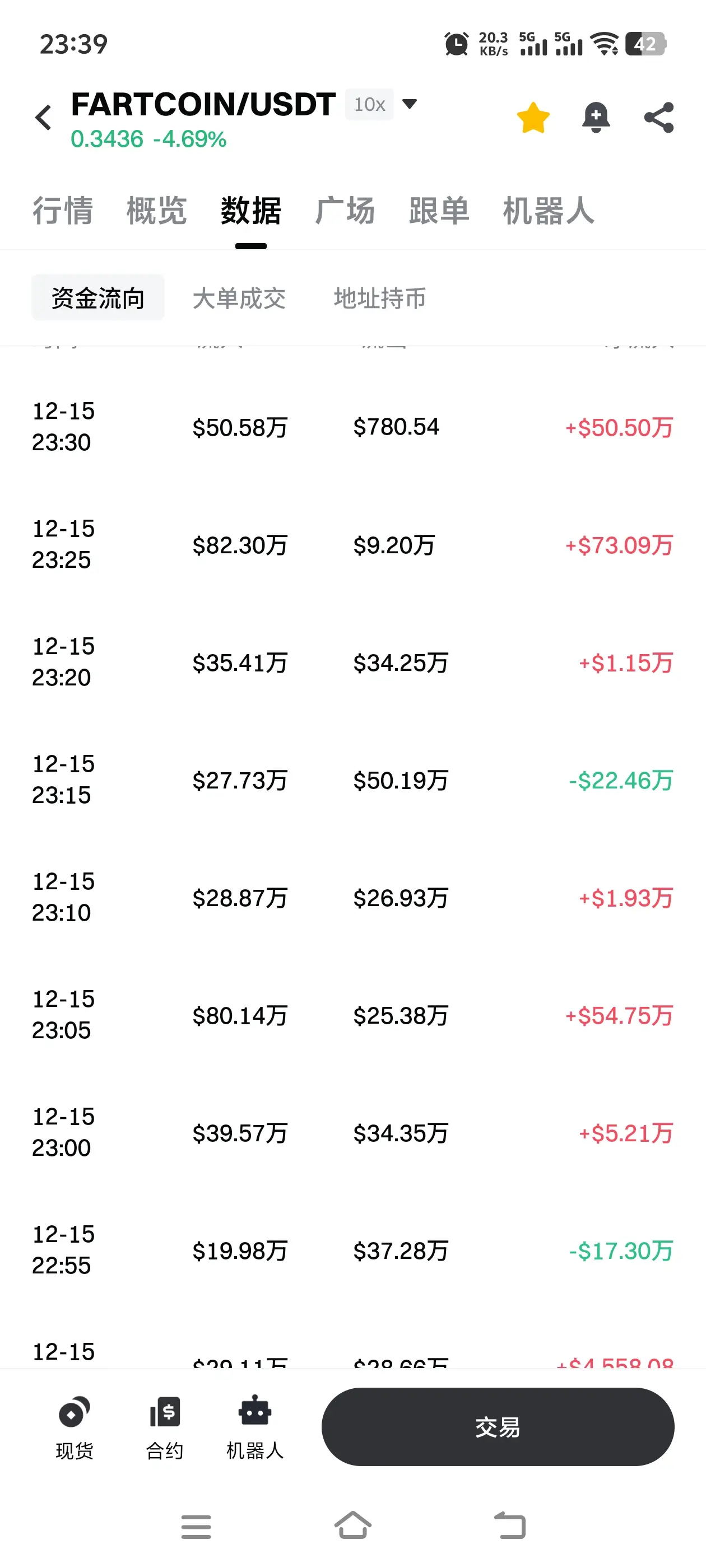Open the 广场 tab
The height and width of the screenshot is (1568, 706).
tap(345, 211)
